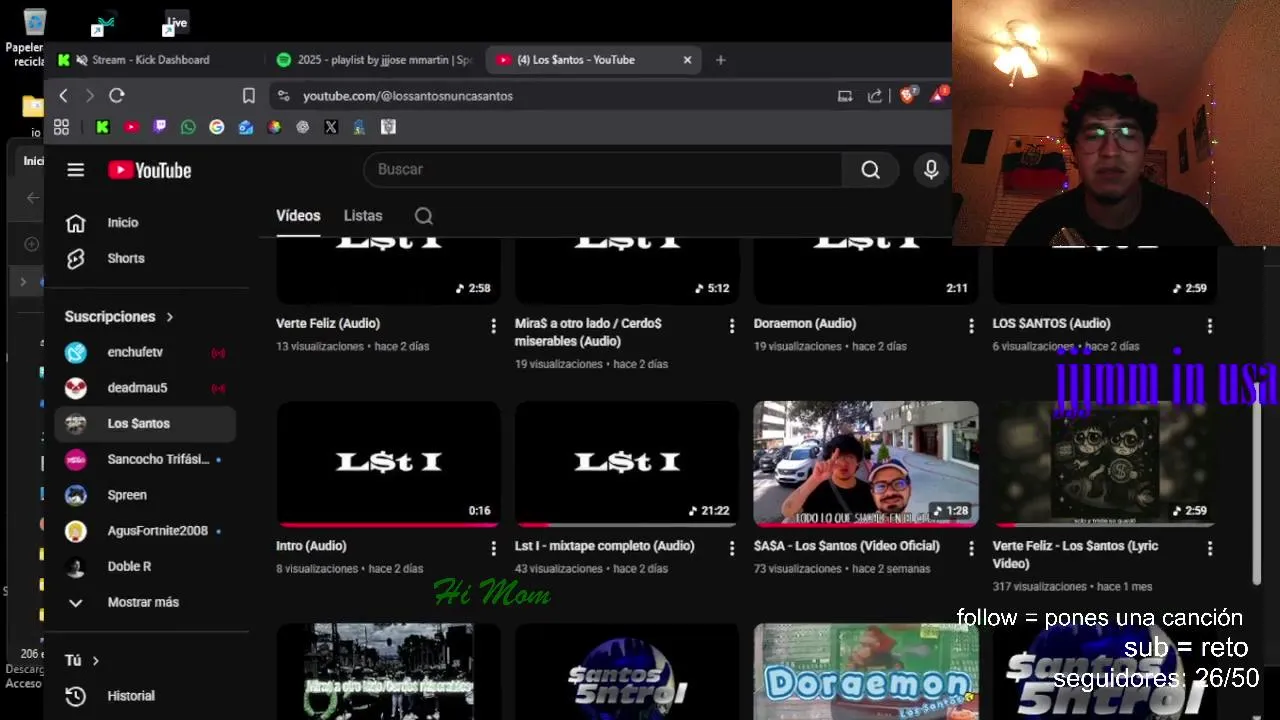
Task: Open options for Doraemon (Audio)
Action: pos(971,326)
